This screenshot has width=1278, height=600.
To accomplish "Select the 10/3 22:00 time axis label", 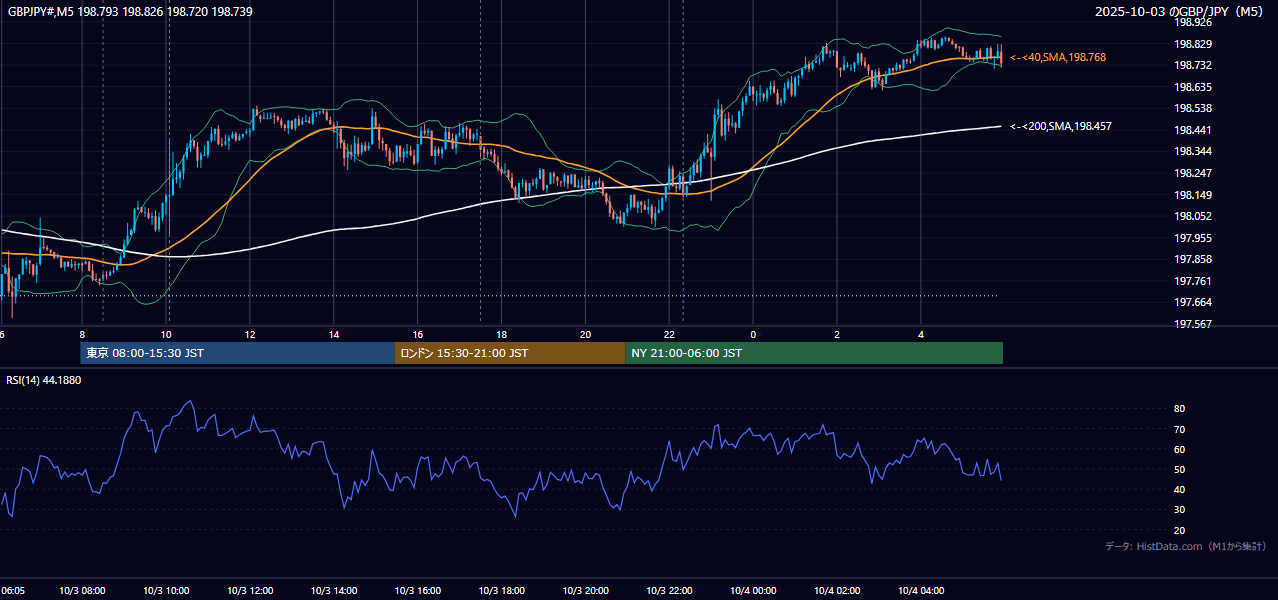I will point(669,590).
